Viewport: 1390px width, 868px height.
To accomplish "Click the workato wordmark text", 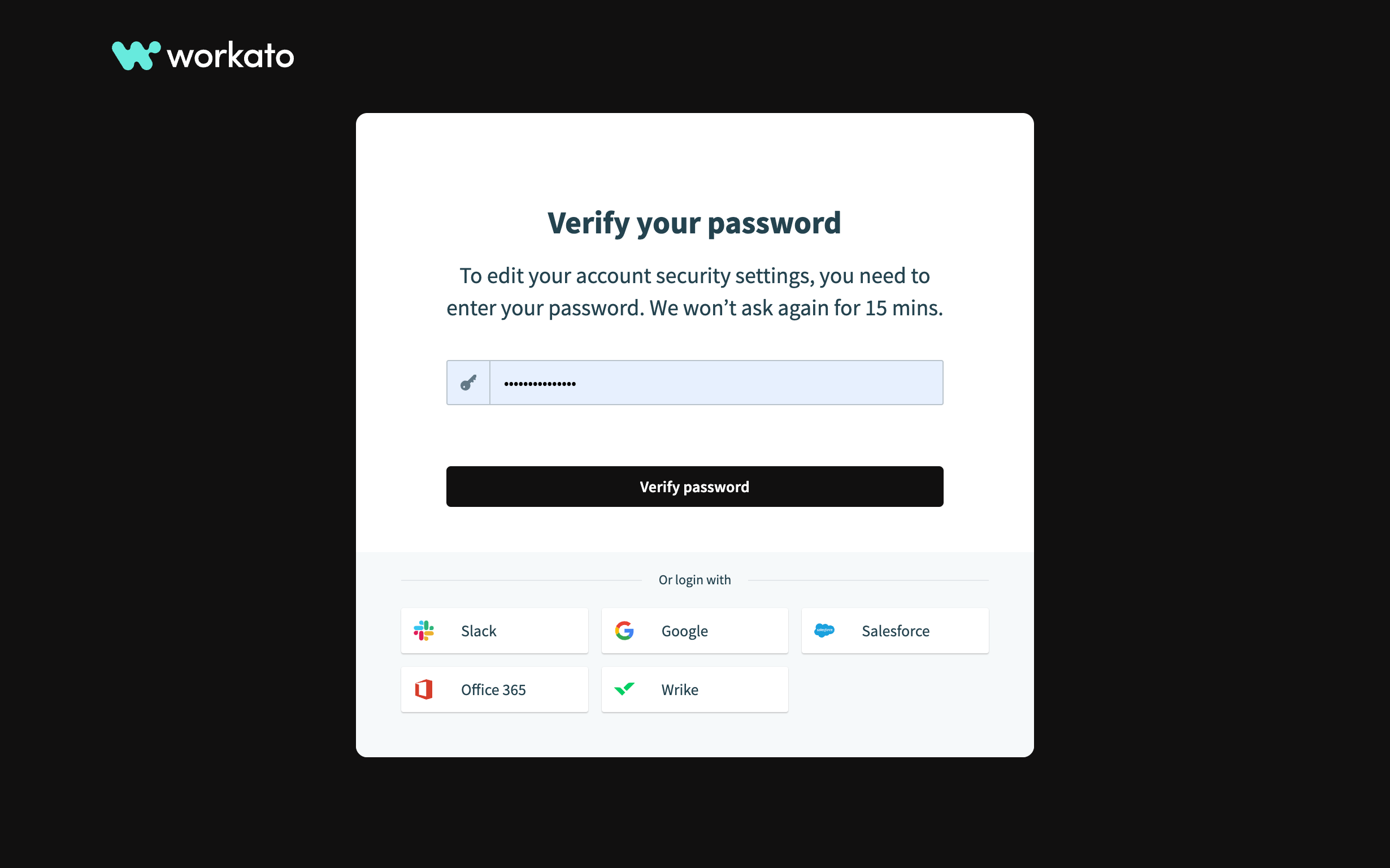I will pos(229,56).
